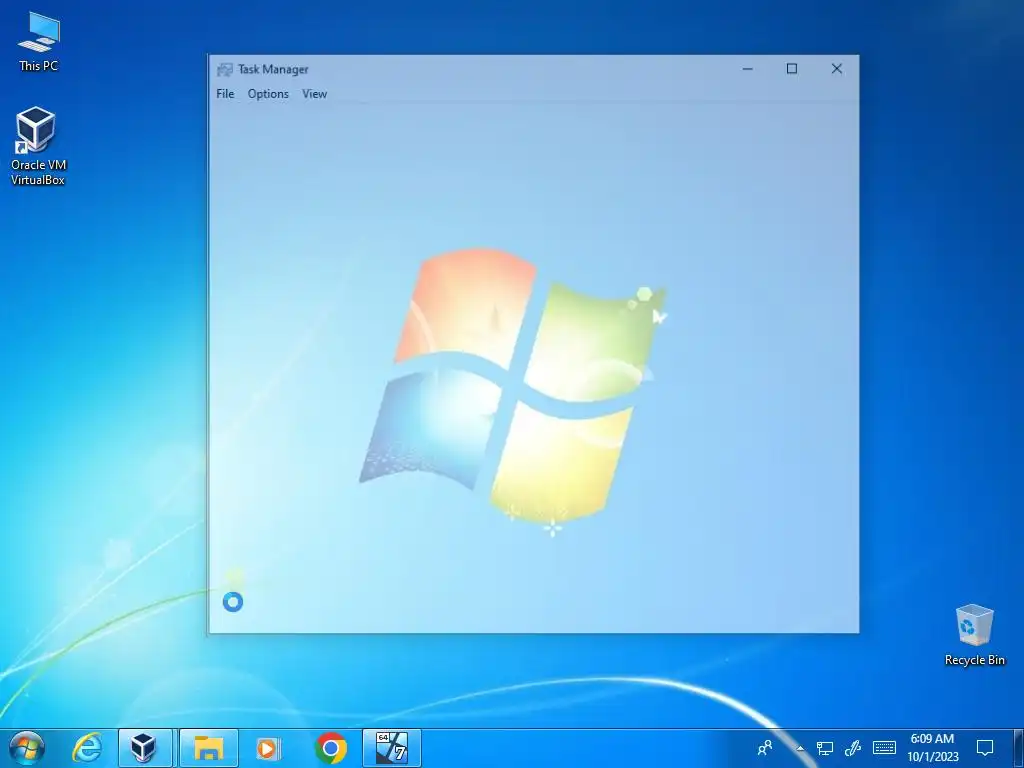The height and width of the screenshot is (768, 1024).
Task: Open the Options menu in Task Manager
Action: [x=268, y=94]
